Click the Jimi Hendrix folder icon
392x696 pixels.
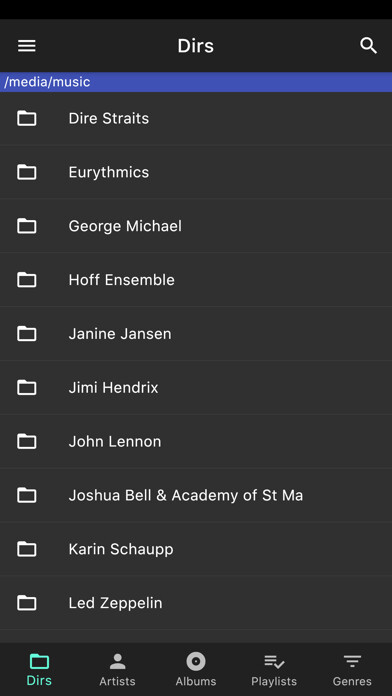(27, 388)
